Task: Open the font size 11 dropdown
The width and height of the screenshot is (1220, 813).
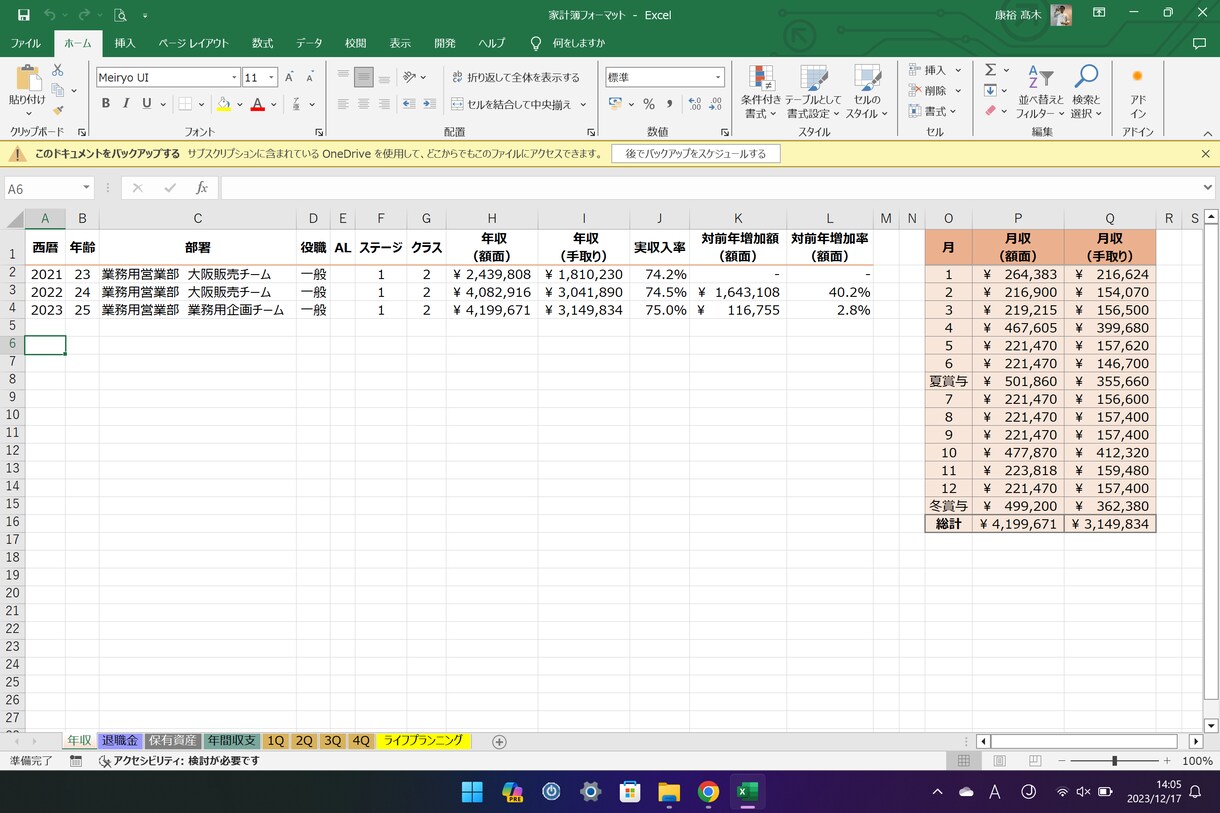Action: [272, 77]
